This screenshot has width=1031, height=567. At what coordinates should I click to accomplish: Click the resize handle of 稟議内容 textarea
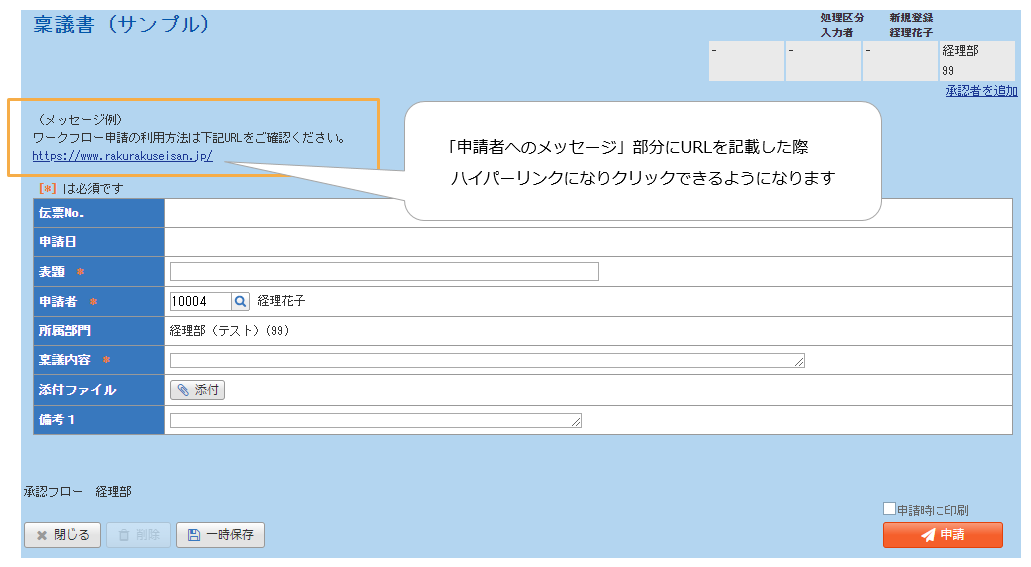[x=800, y=364]
